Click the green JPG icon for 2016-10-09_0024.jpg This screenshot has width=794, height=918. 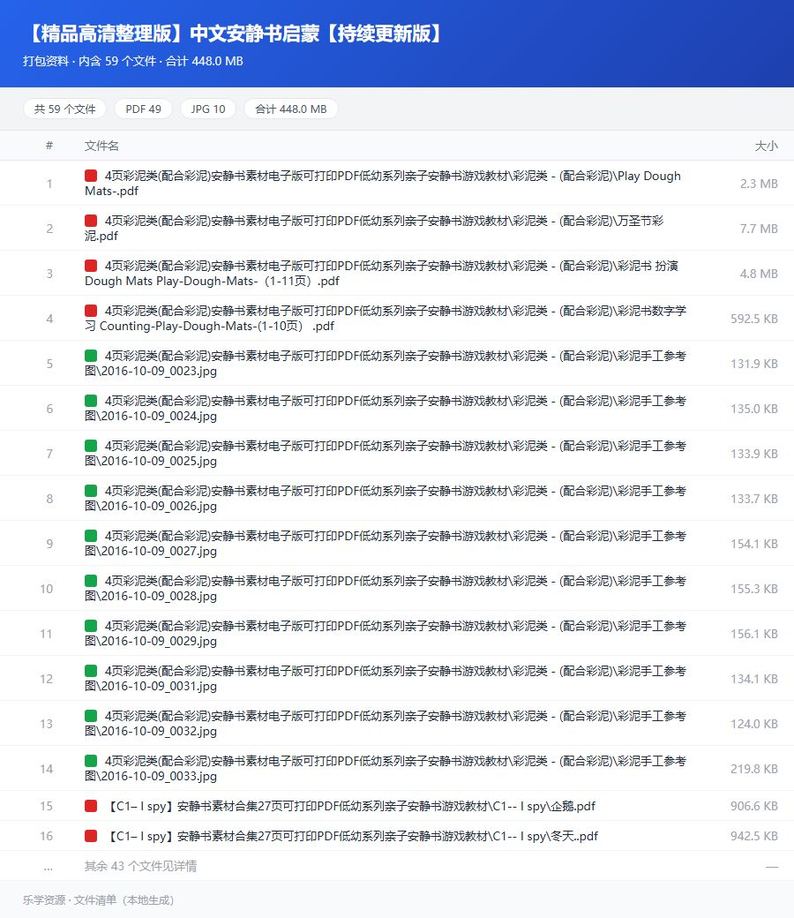[x=91, y=401]
